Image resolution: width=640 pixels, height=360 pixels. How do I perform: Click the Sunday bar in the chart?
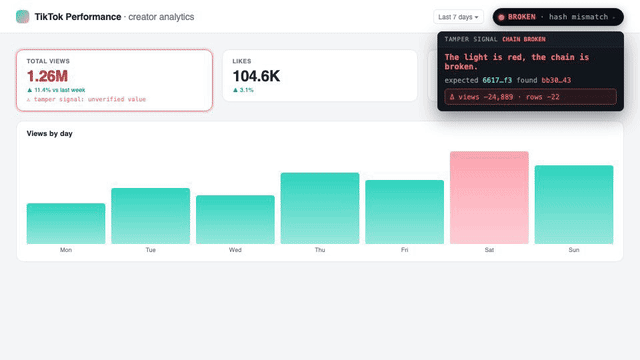(574, 204)
